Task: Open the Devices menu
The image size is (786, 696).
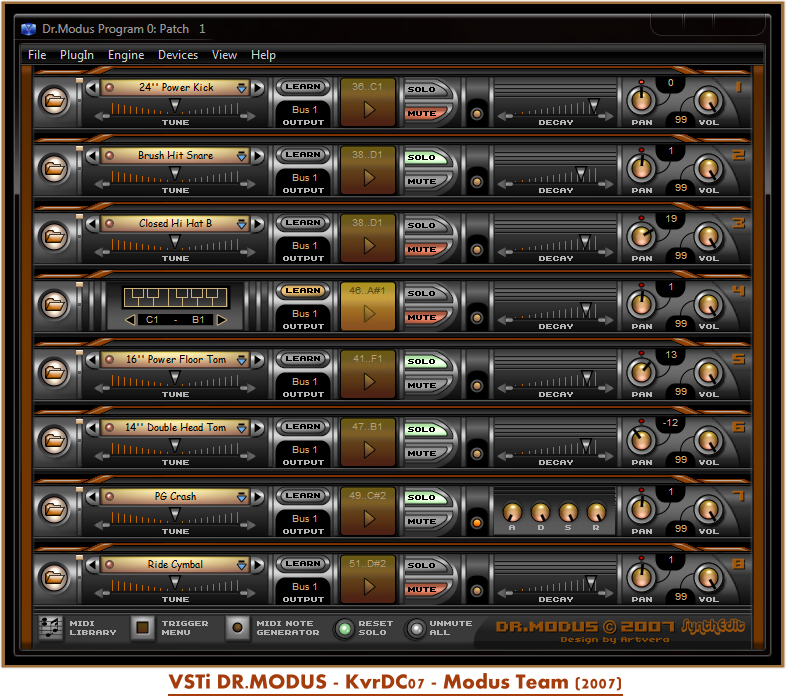Action: click(x=178, y=55)
